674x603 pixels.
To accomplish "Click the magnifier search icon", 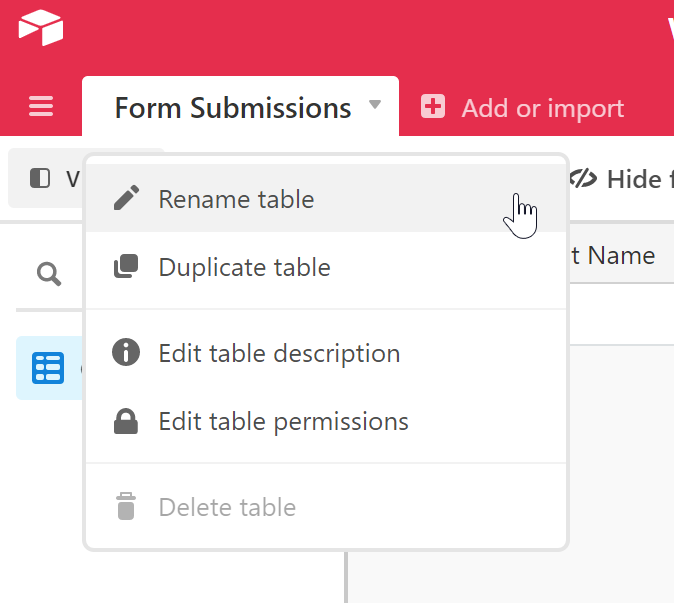I will pos(48,273).
